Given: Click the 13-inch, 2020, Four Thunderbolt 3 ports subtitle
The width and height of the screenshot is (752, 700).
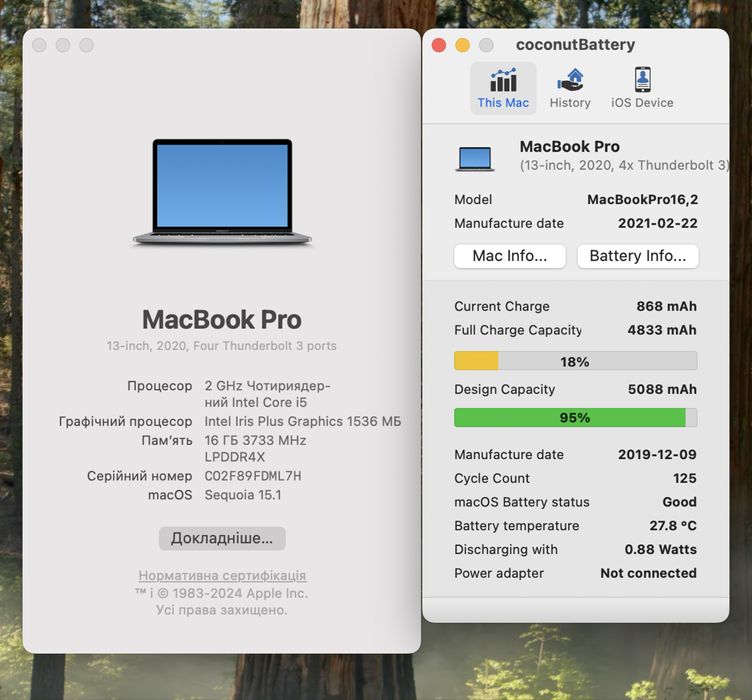Looking at the screenshot, I should (222, 346).
